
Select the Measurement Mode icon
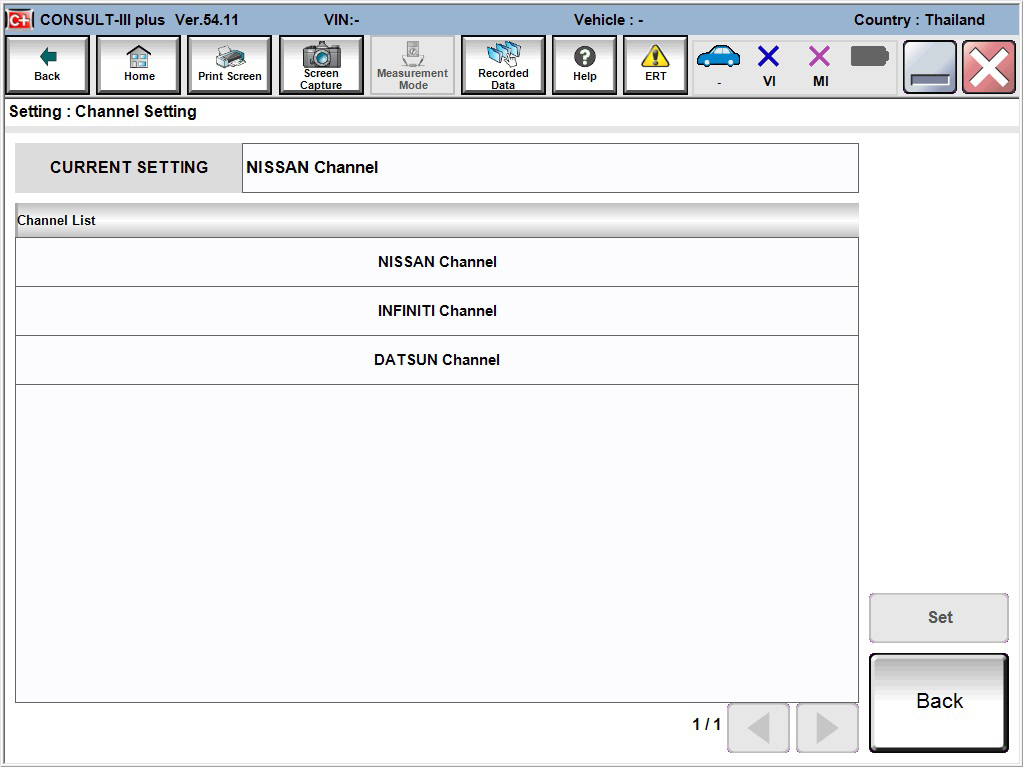pyautogui.click(x=411, y=64)
